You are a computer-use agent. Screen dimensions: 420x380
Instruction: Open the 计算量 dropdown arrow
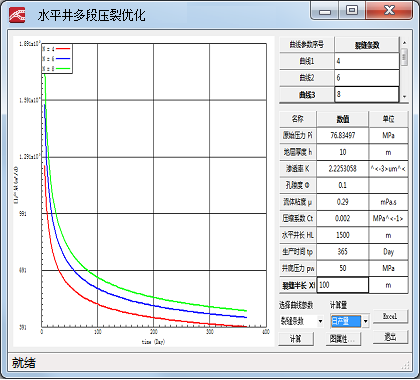coord(366,321)
